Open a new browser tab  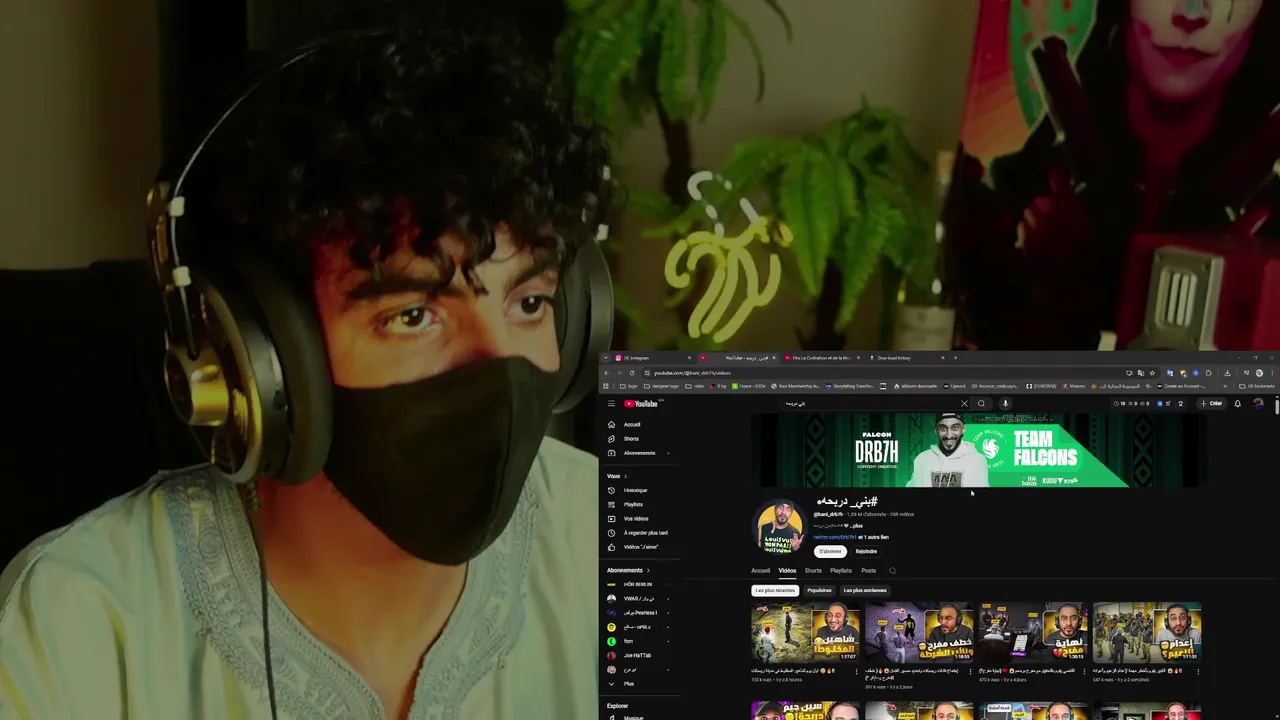point(955,358)
